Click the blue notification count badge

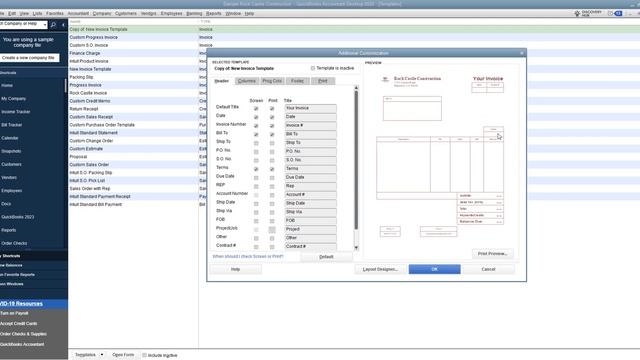[618, 13]
